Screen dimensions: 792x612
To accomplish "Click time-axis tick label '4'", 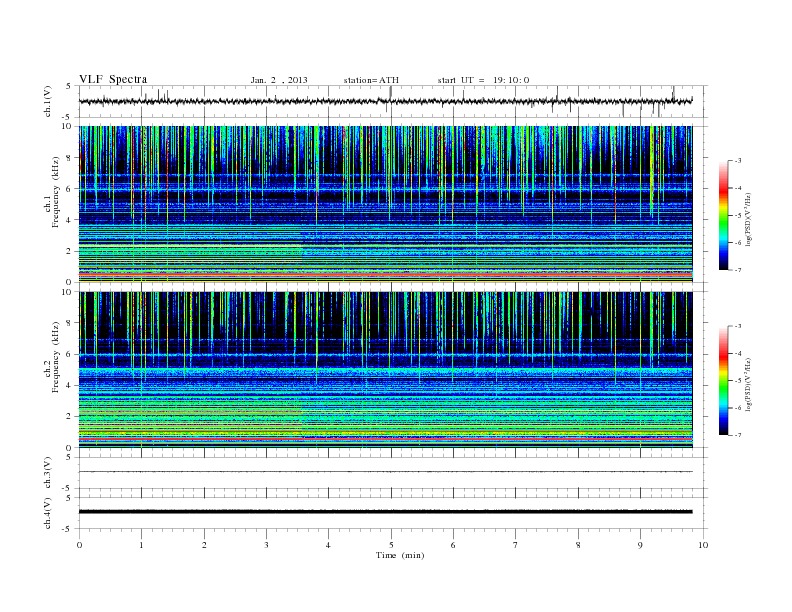I will pos(328,545).
